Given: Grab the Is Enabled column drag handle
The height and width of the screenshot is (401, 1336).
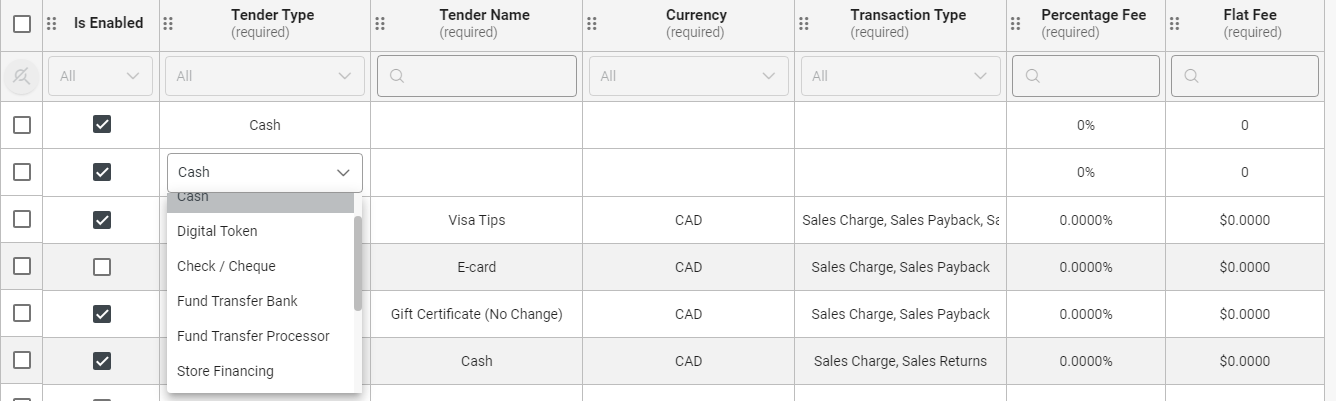Looking at the screenshot, I should tap(52, 24).
